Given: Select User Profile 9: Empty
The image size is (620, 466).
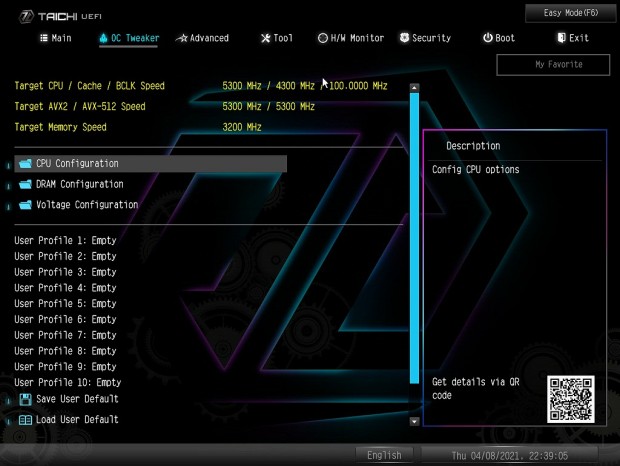Looking at the screenshot, I should pos(65,367).
